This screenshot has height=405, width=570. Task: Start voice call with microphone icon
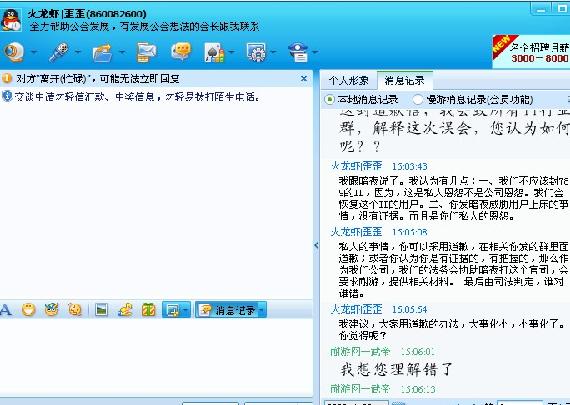59,52
